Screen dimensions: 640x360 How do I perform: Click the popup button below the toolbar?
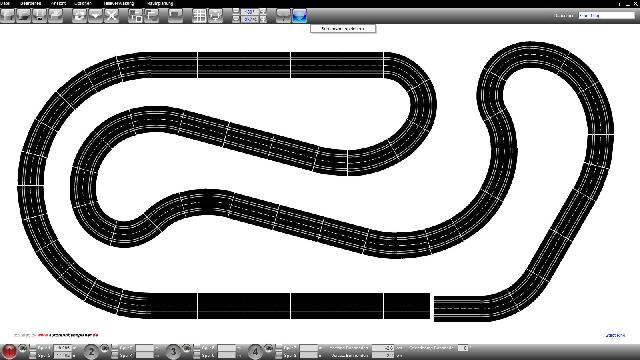[343, 29]
